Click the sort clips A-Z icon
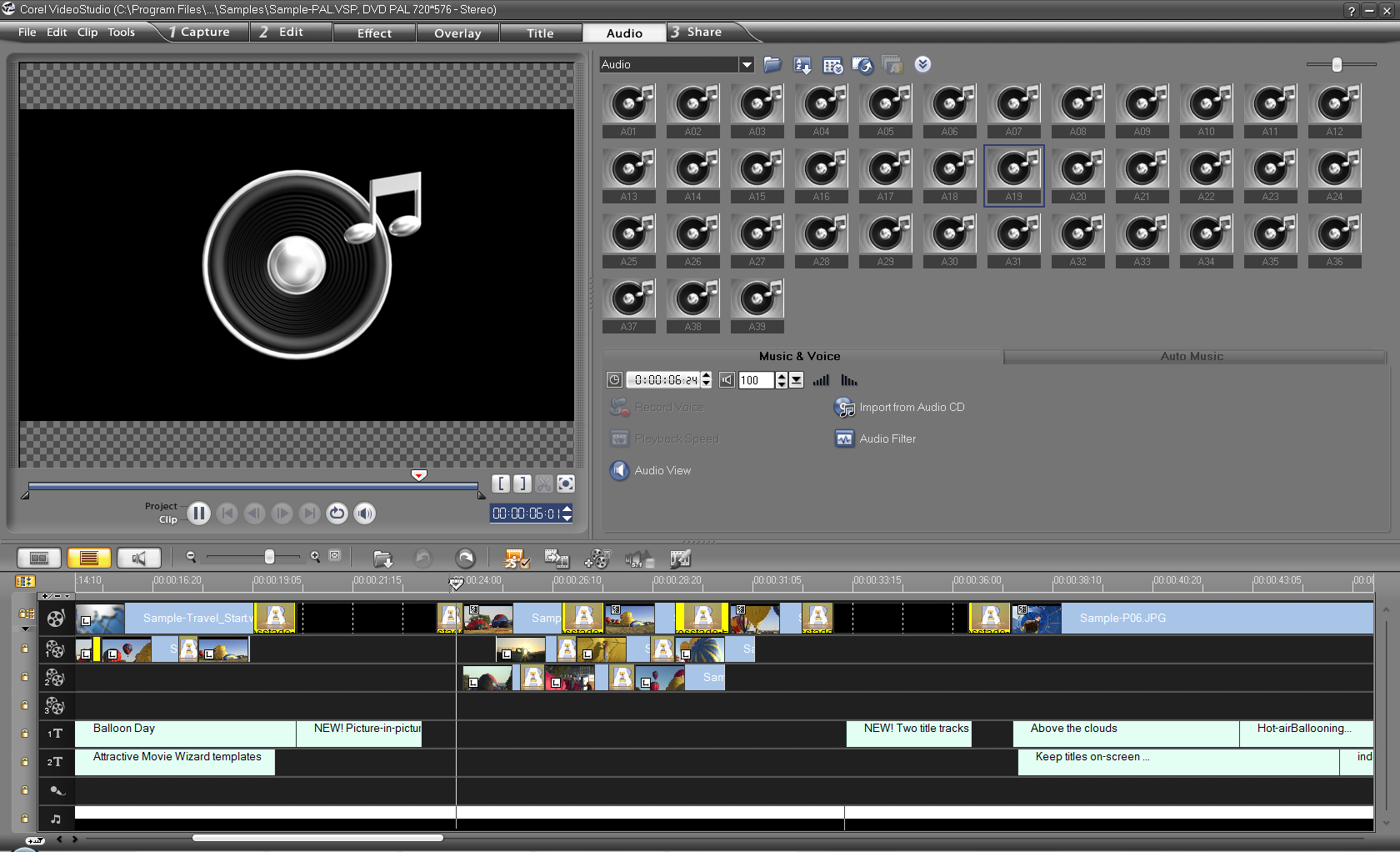This screenshot has width=1400, height=852. [x=802, y=65]
